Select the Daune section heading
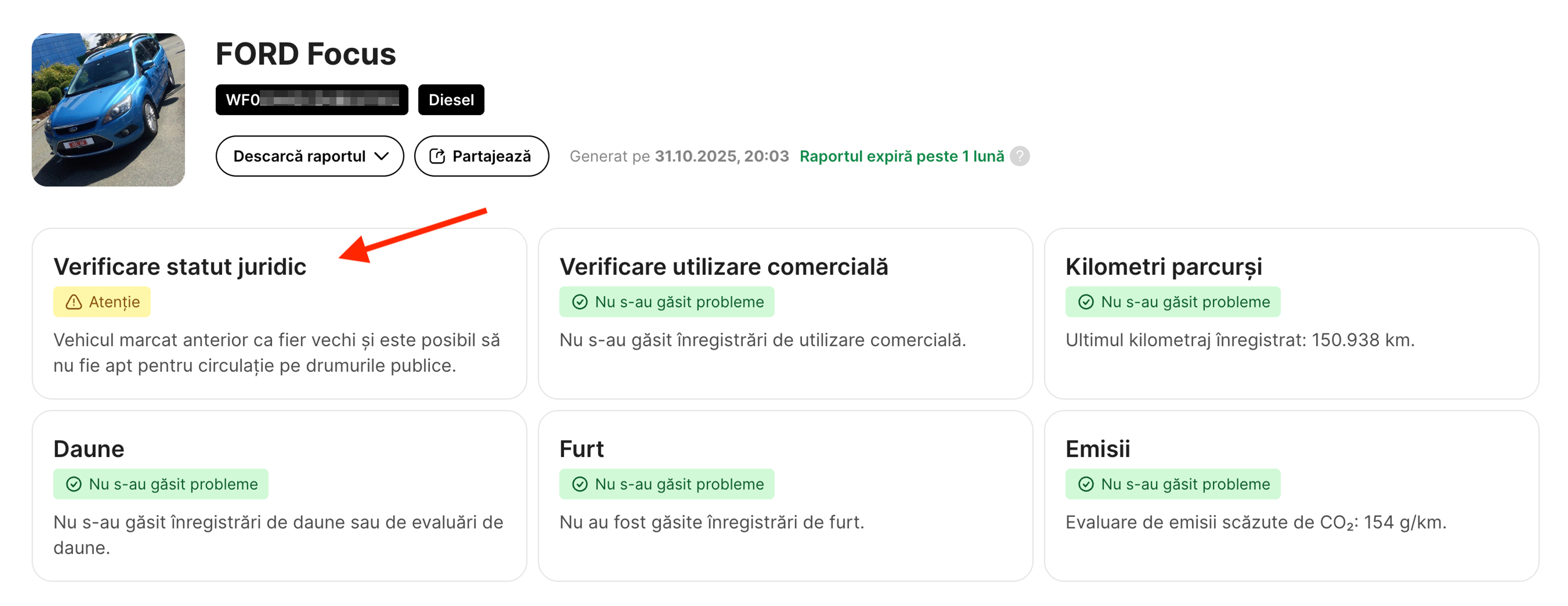 point(89,448)
